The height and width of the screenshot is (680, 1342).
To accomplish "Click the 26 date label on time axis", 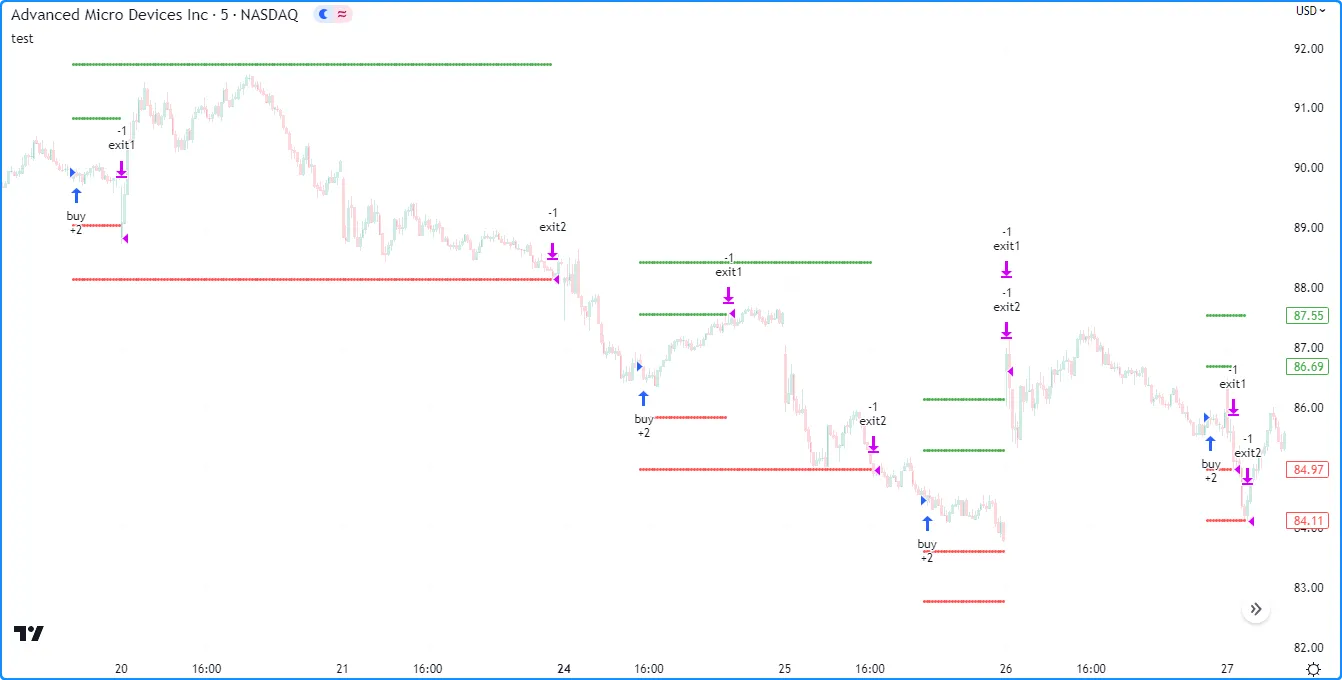I will (x=1006, y=668).
